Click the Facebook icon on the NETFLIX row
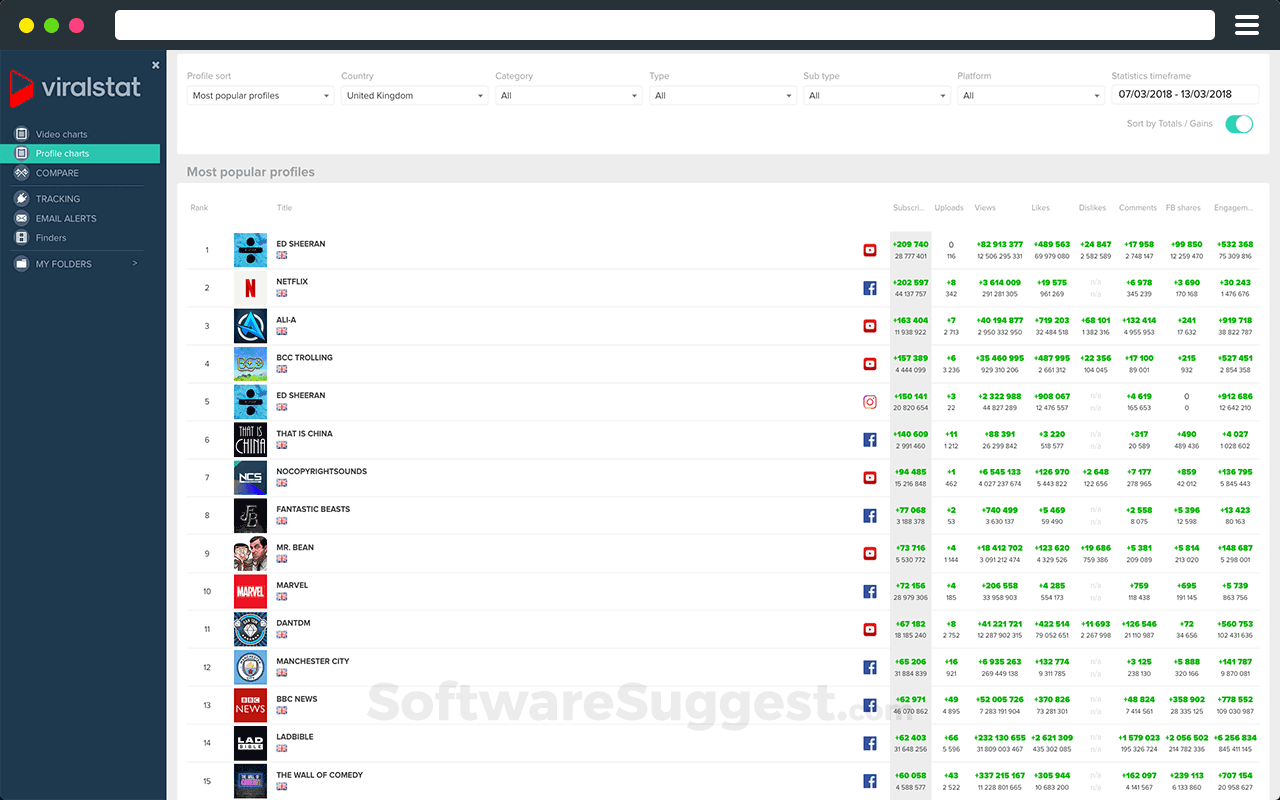The image size is (1280, 800). point(870,287)
